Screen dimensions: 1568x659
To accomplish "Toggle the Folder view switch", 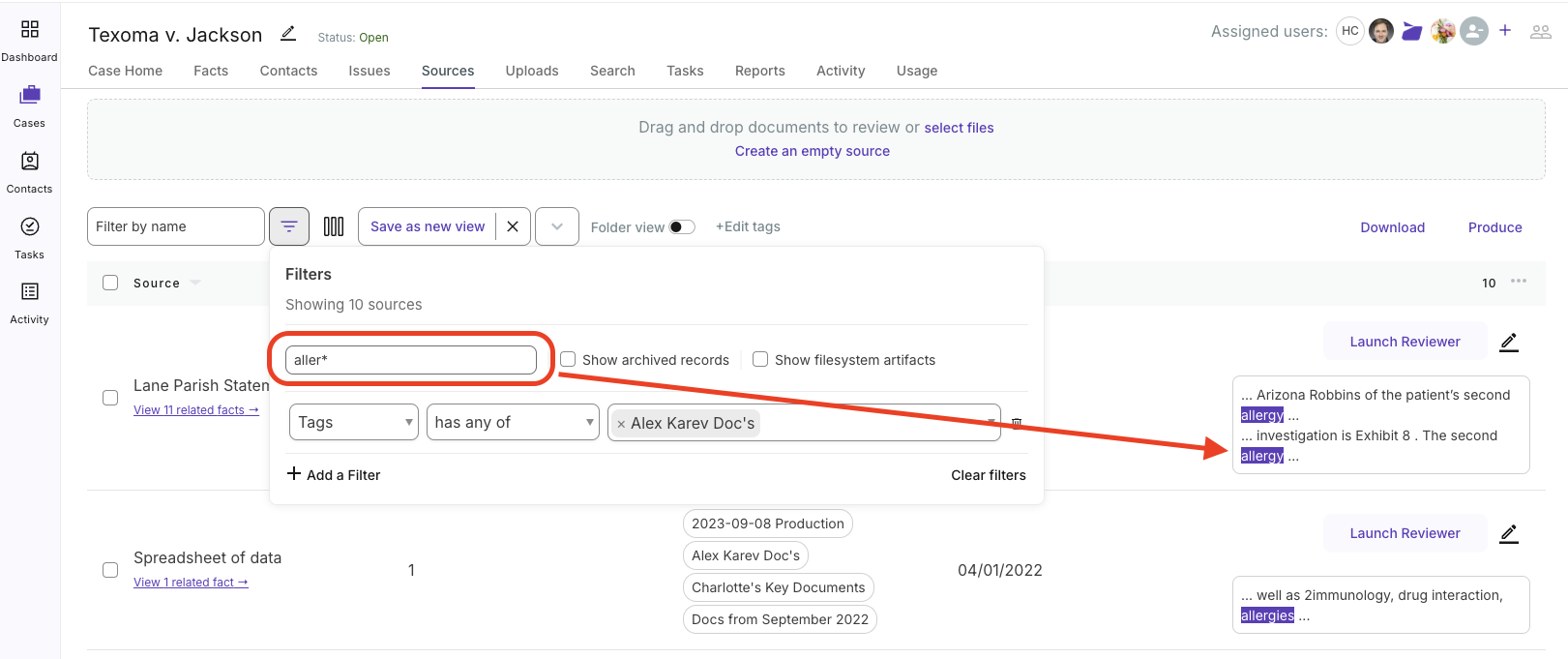I will [x=682, y=227].
